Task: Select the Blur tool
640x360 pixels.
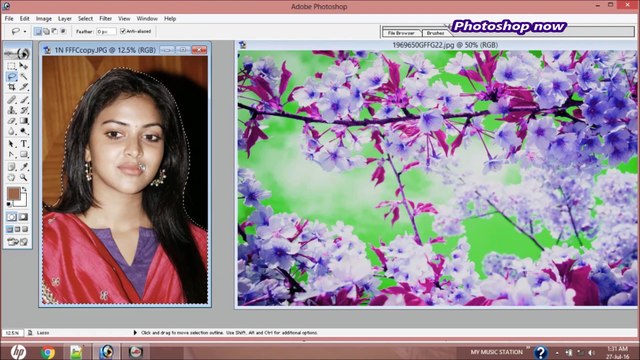Action: tap(11, 131)
